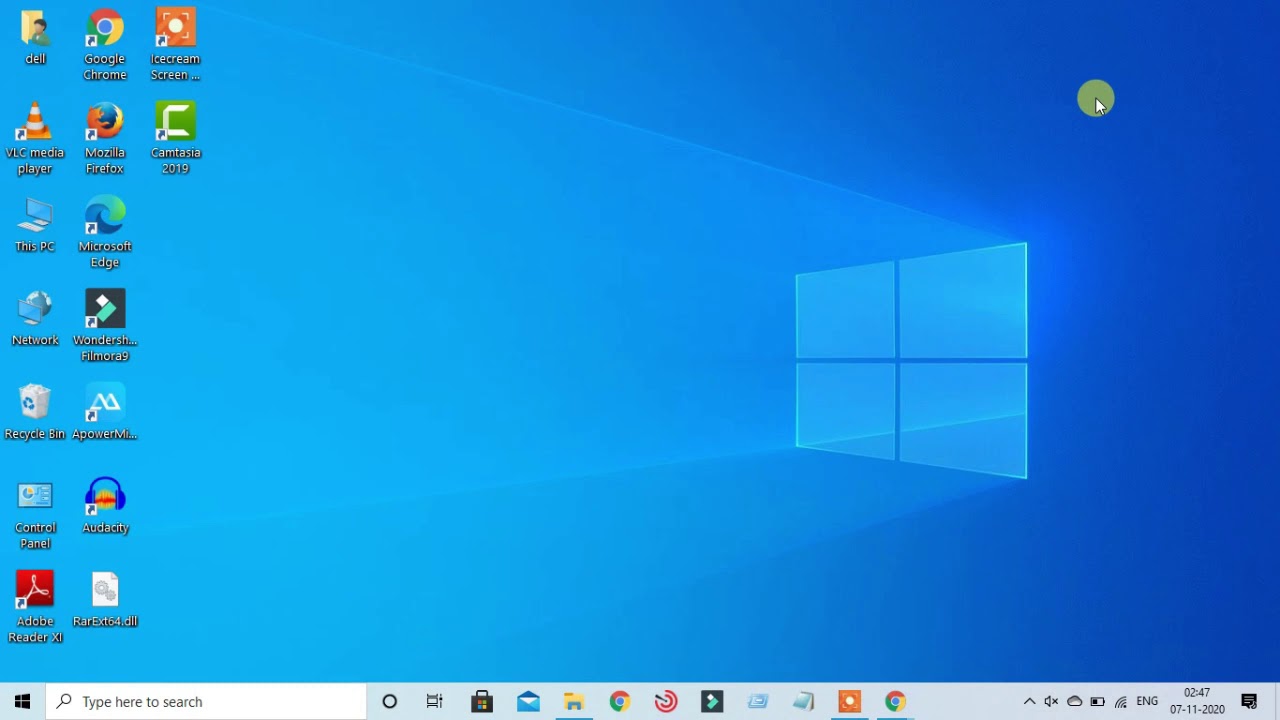Check battery status in the system tray
The width and height of the screenshot is (1280, 720).
(x=1097, y=701)
